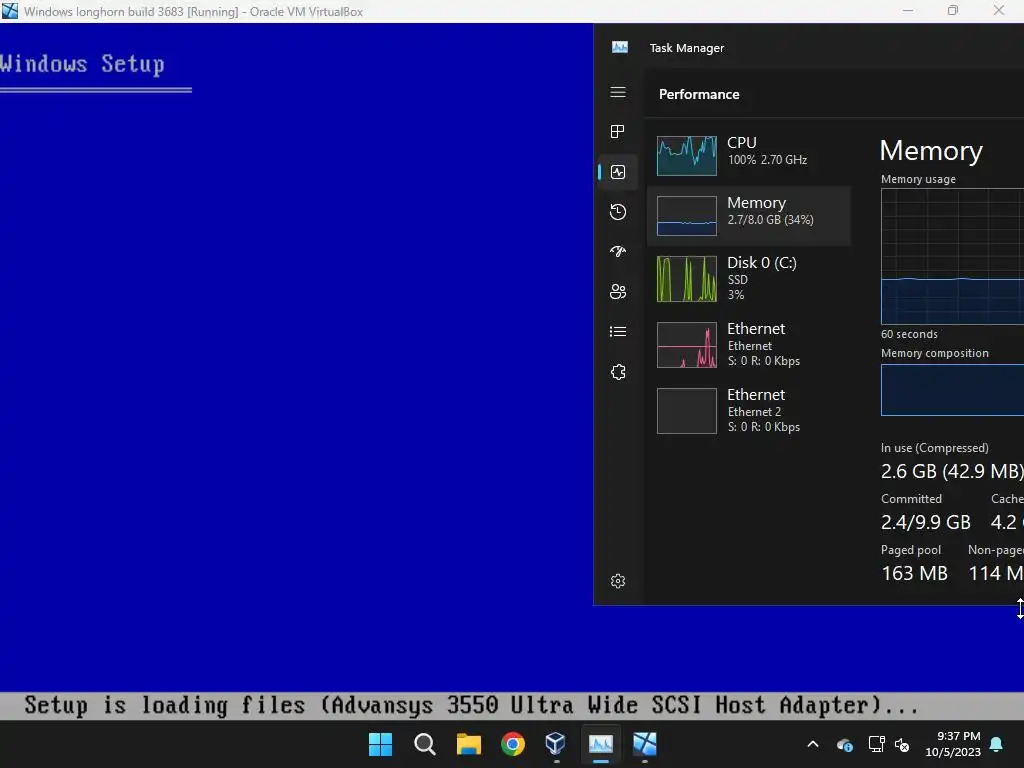This screenshot has width=1024, height=768.
Task: Click 'Performance' page heading
Action: point(699,94)
